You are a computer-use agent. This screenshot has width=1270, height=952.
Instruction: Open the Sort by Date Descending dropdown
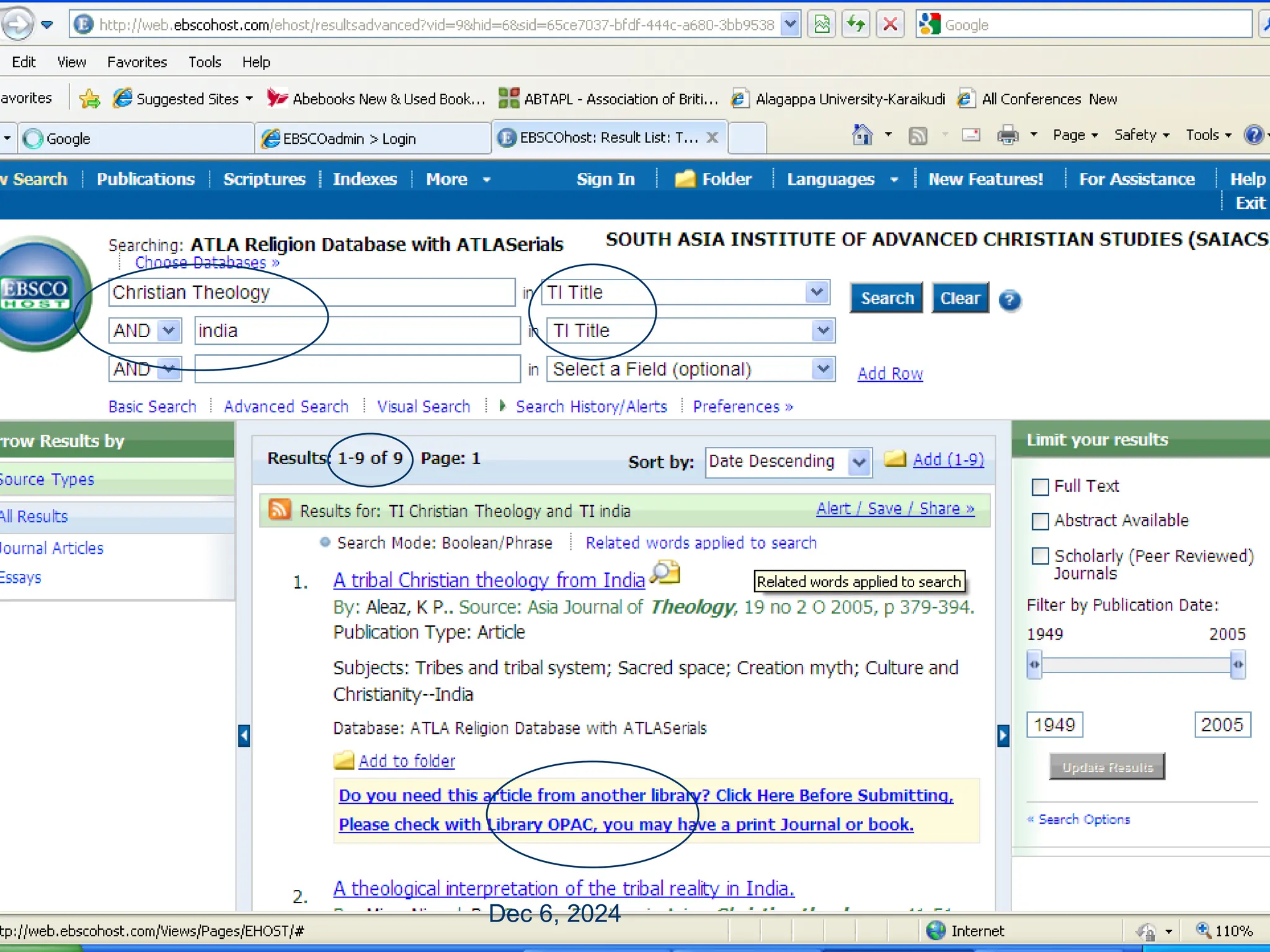click(x=859, y=462)
